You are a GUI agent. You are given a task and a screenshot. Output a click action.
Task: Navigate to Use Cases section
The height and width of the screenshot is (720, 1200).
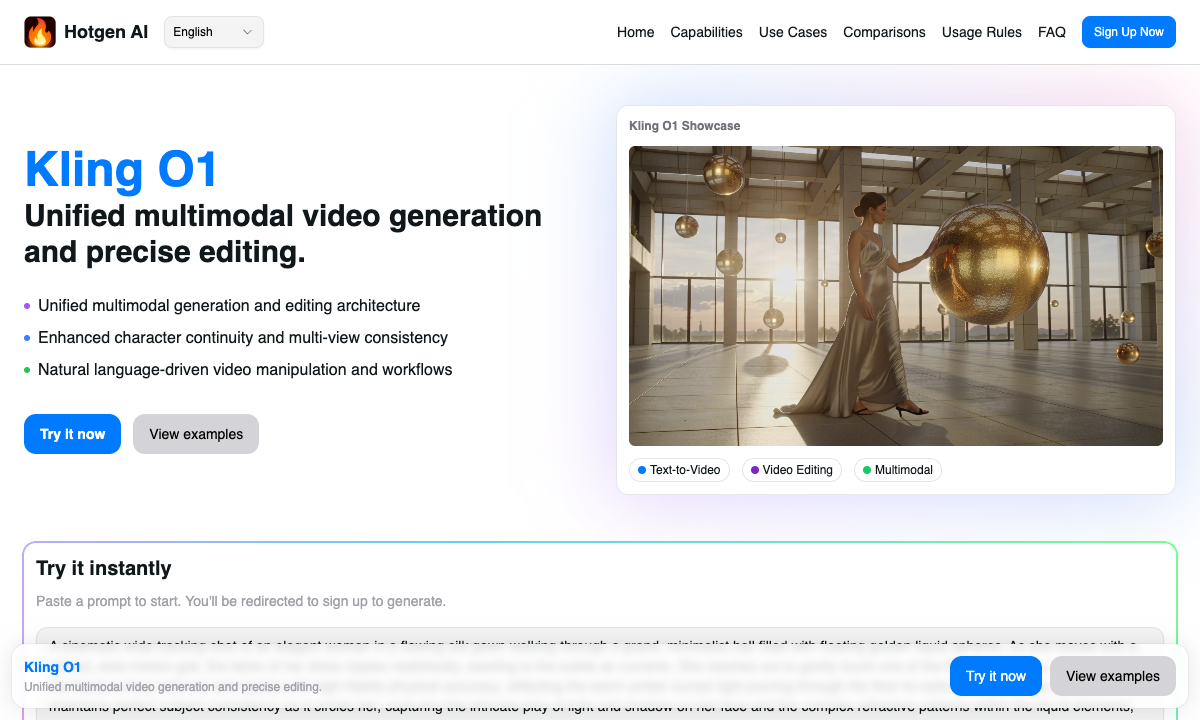pos(792,32)
